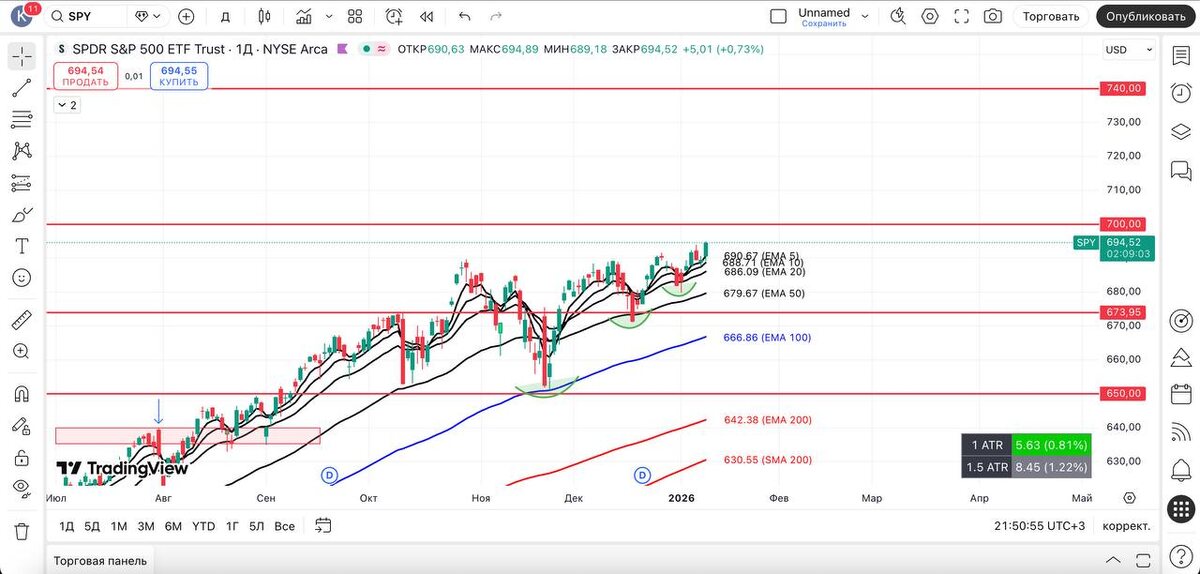Open the Торговая панель tab
1200x574 pixels.
[100, 560]
